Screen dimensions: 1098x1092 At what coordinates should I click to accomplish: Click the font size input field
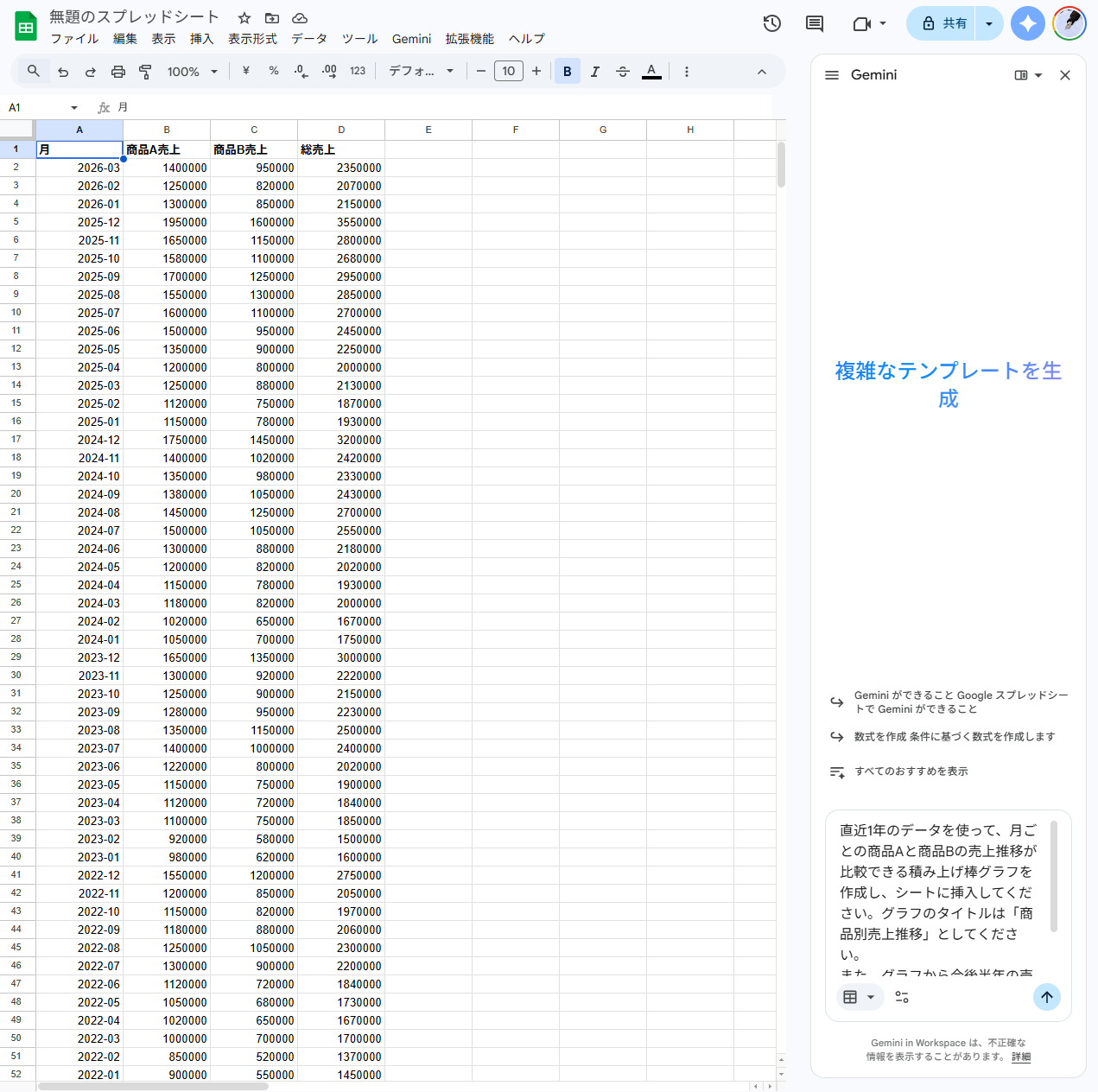[x=508, y=72]
